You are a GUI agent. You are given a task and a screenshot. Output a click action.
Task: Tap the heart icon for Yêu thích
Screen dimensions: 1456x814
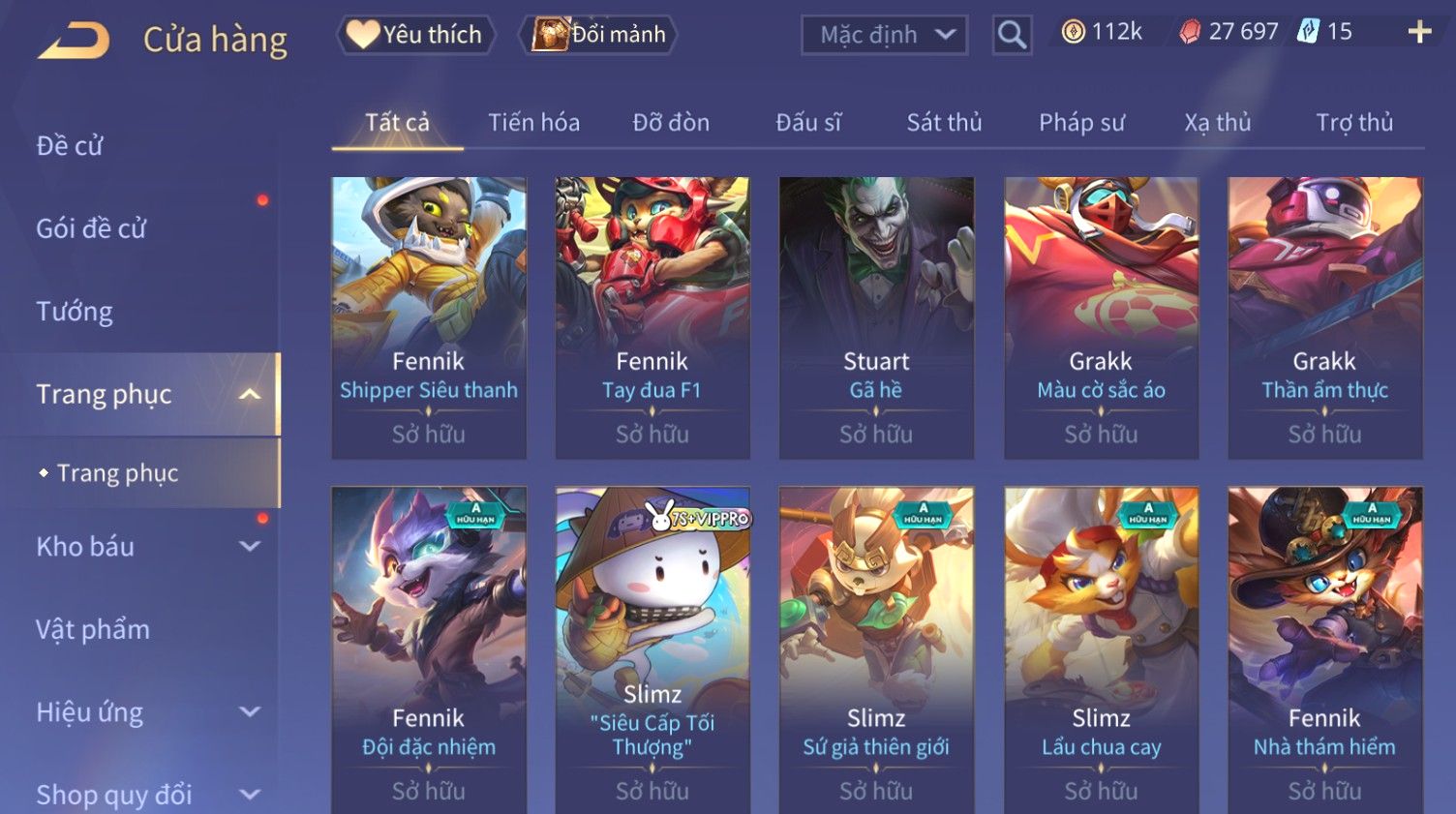click(362, 35)
